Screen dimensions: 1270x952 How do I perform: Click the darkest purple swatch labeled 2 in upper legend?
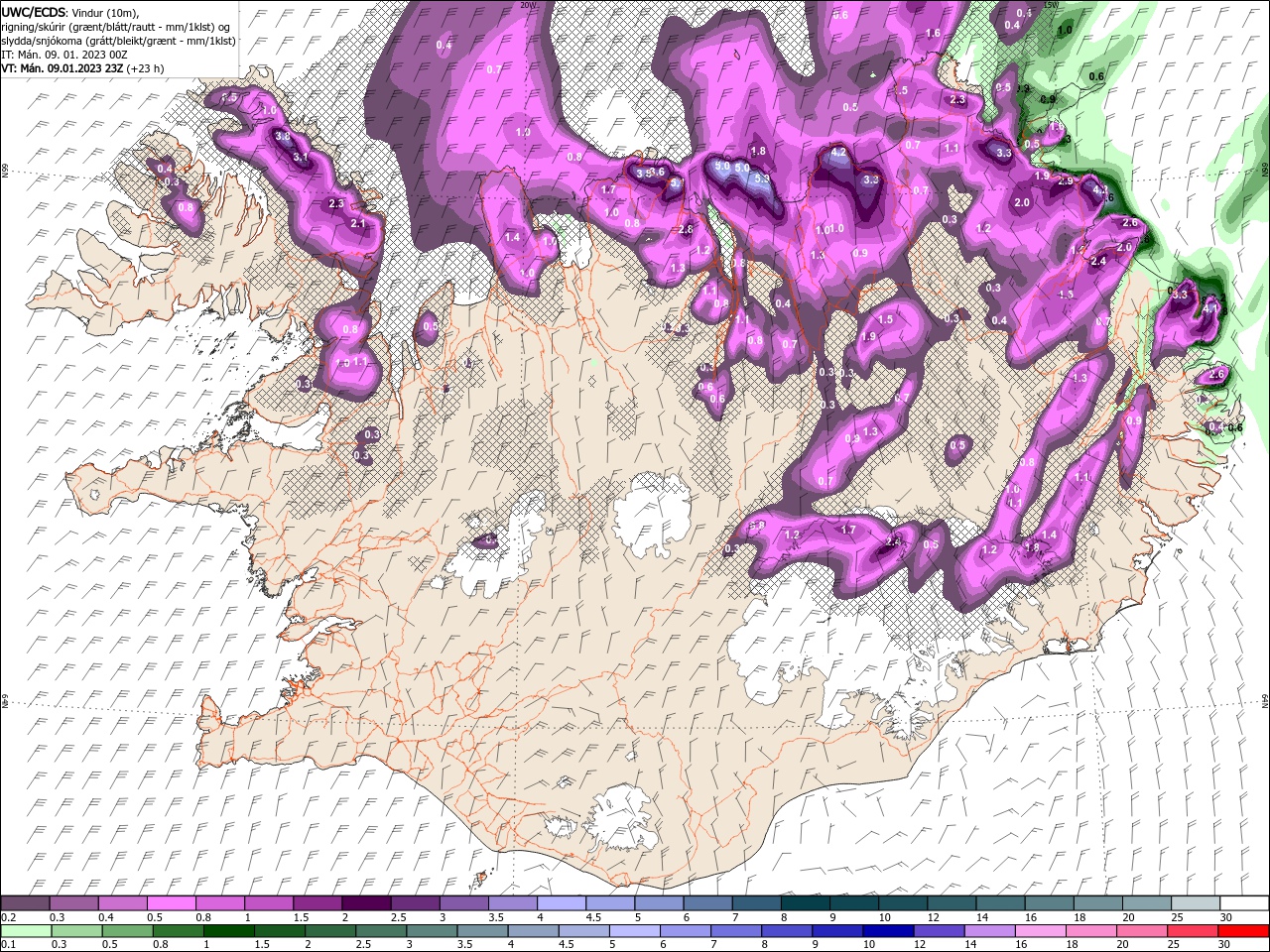(x=365, y=902)
